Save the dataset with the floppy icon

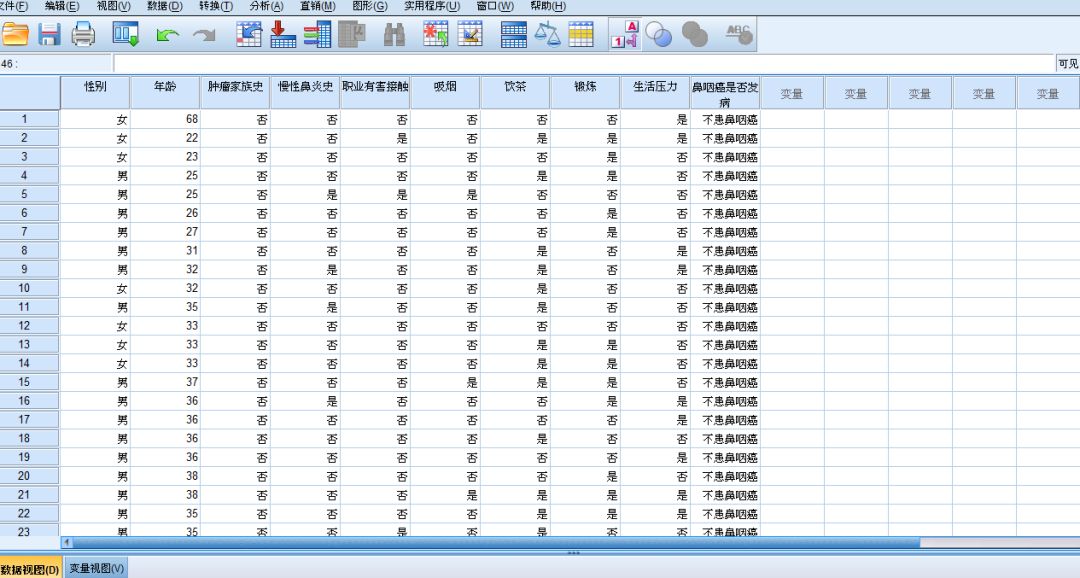point(49,34)
